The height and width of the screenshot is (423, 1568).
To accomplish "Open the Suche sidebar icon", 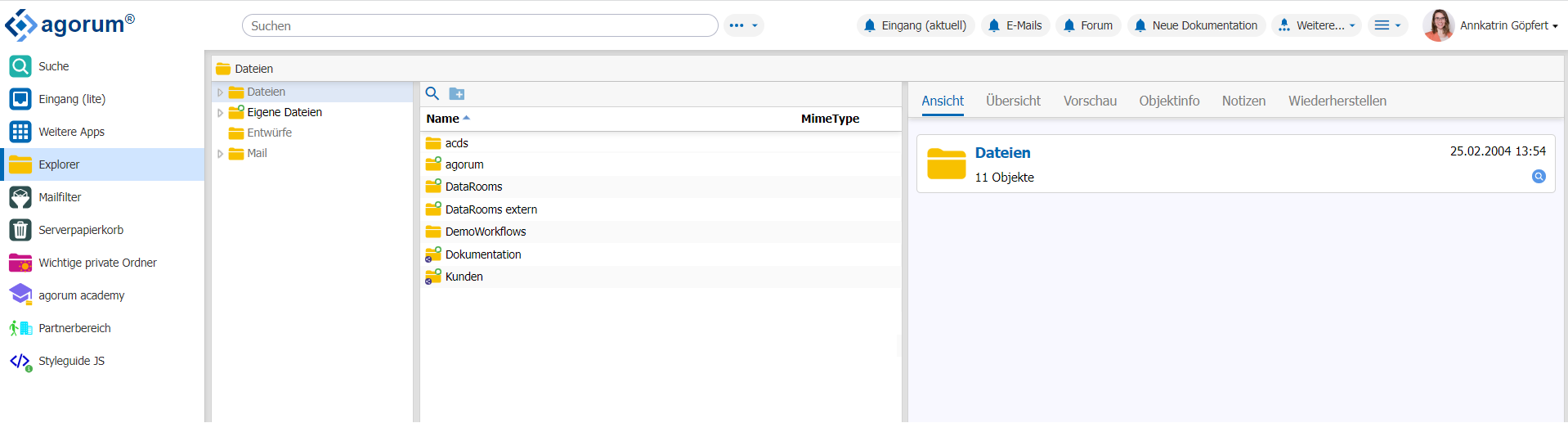I will point(20,66).
